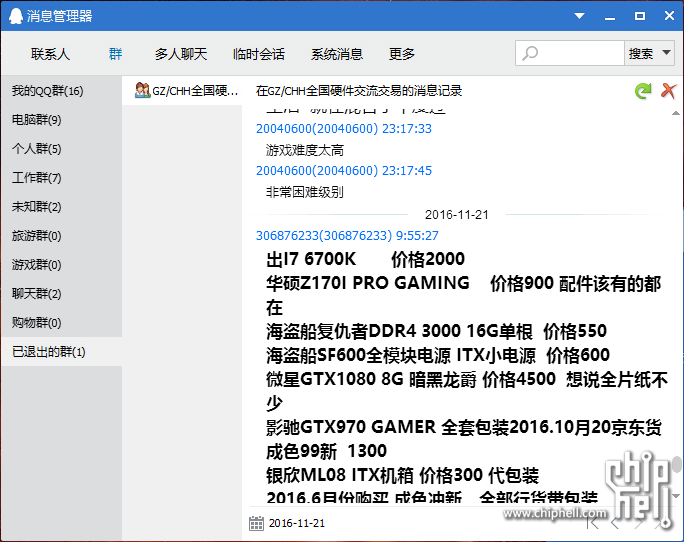The height and width of the screenshot is (542, 684).
Task: Select 购物群(0) category
Action: coord(62,322)
